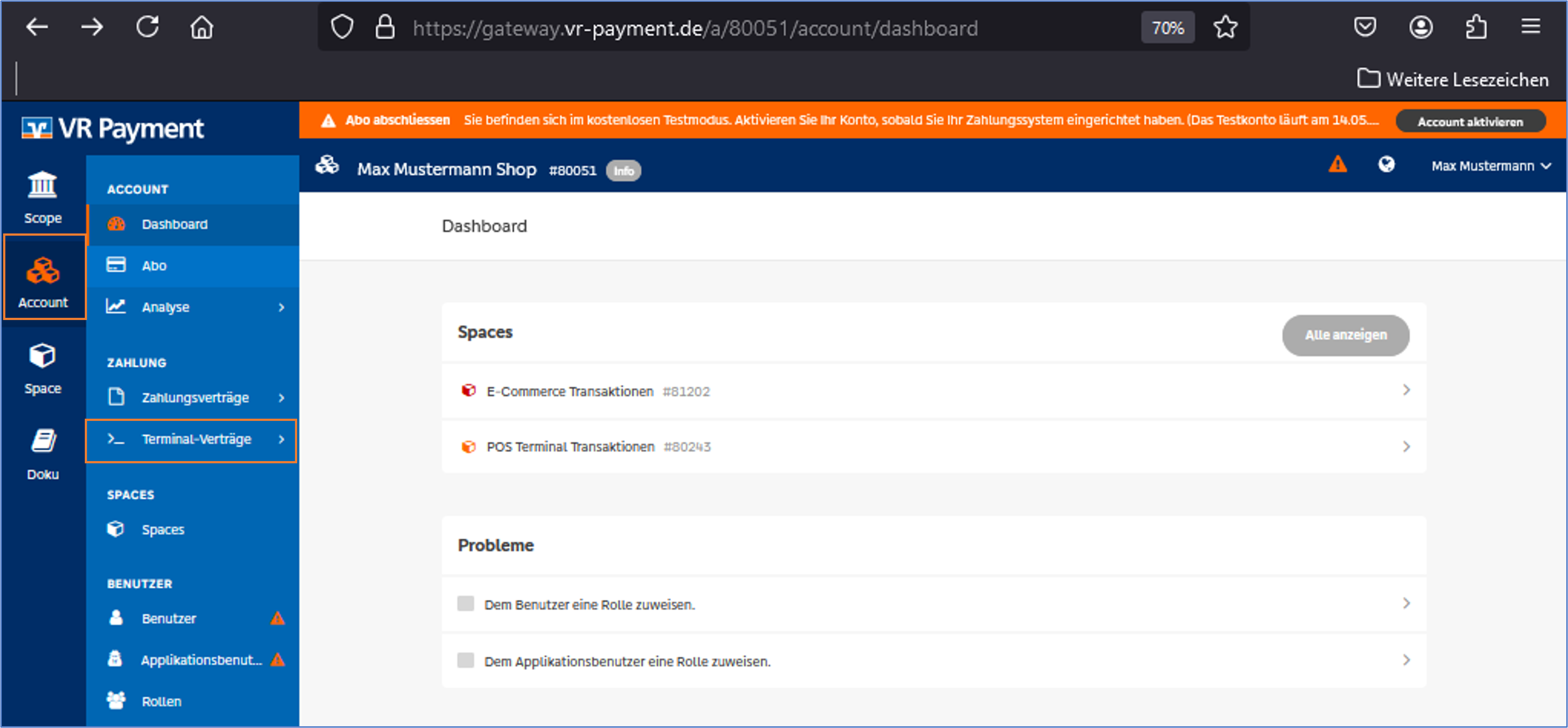This screenshot has width=1568, height=728.
Task: Open the Analyse menu item
Action: (x=193, y=307)
